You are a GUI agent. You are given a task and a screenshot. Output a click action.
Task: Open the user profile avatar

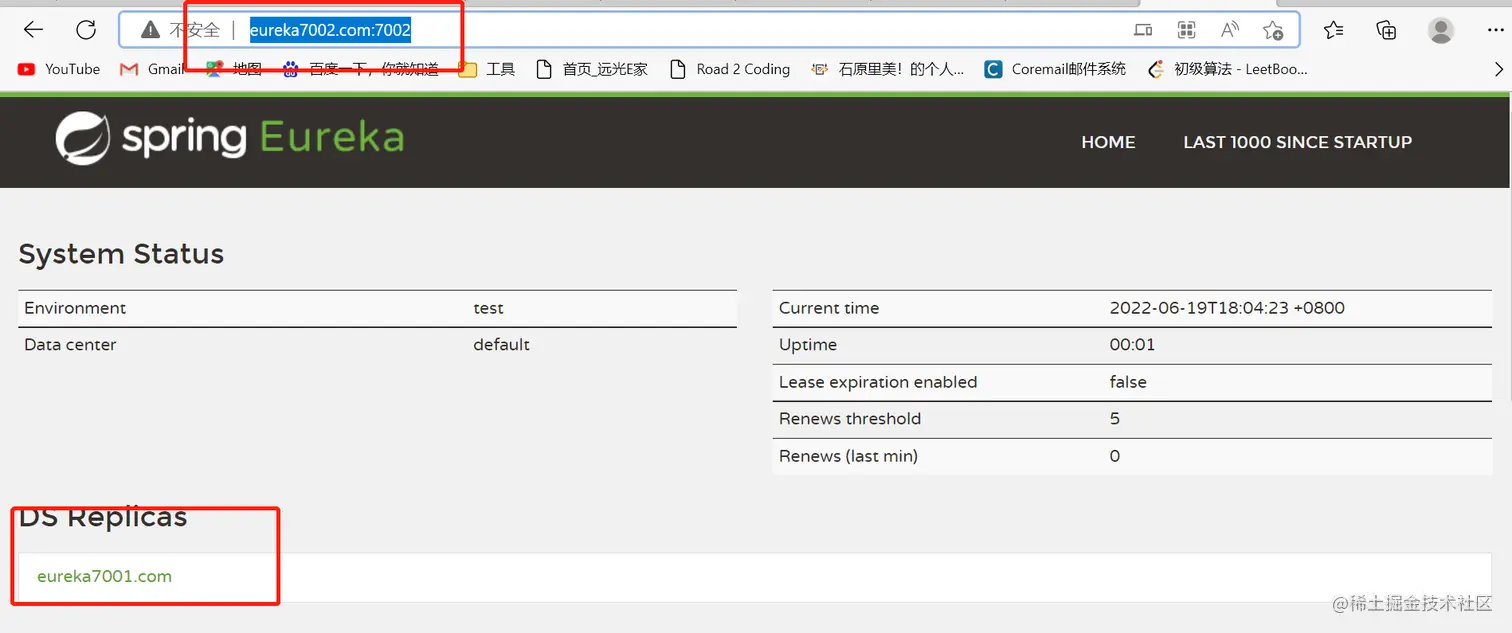1441,30
